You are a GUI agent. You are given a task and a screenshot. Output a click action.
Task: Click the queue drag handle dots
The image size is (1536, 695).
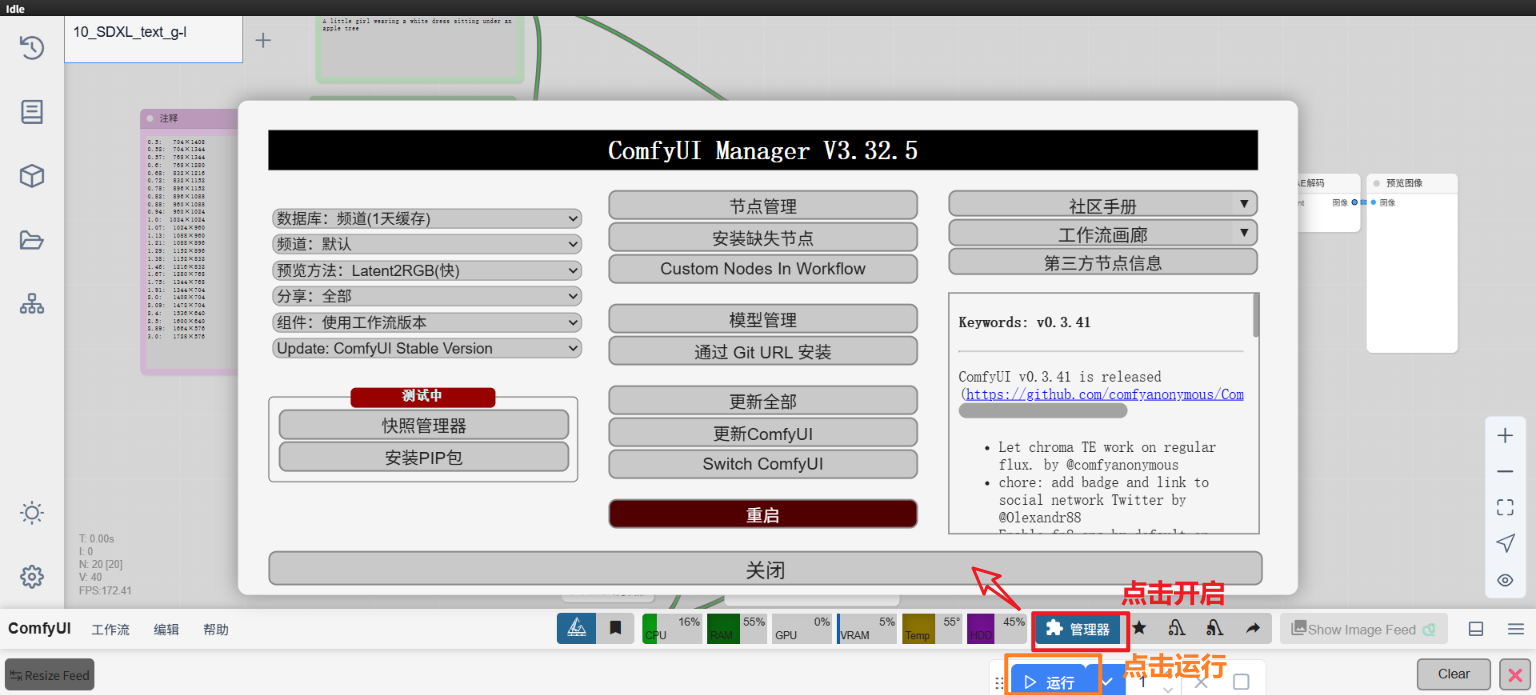[x=998, y=683]
